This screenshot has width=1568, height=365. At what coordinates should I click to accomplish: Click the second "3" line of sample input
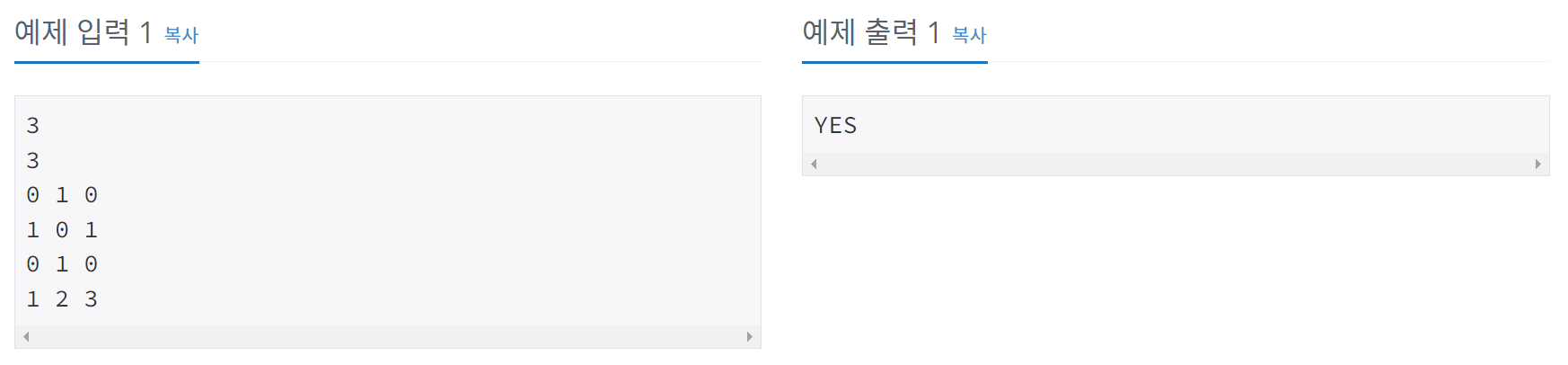[x=33, y=161]
